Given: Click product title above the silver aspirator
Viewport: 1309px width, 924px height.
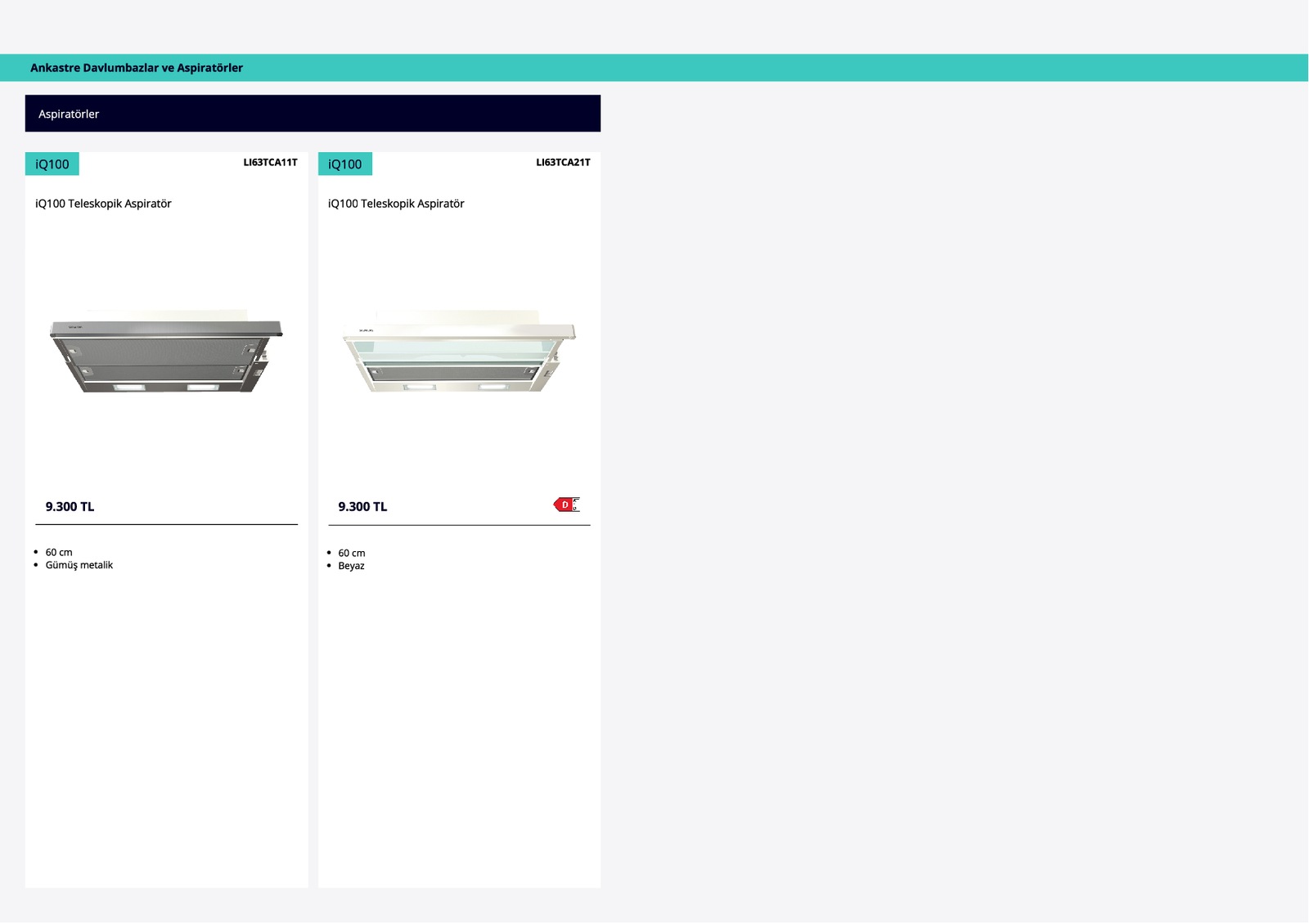Looking at the screenshot, I should [x=103, y=204].
